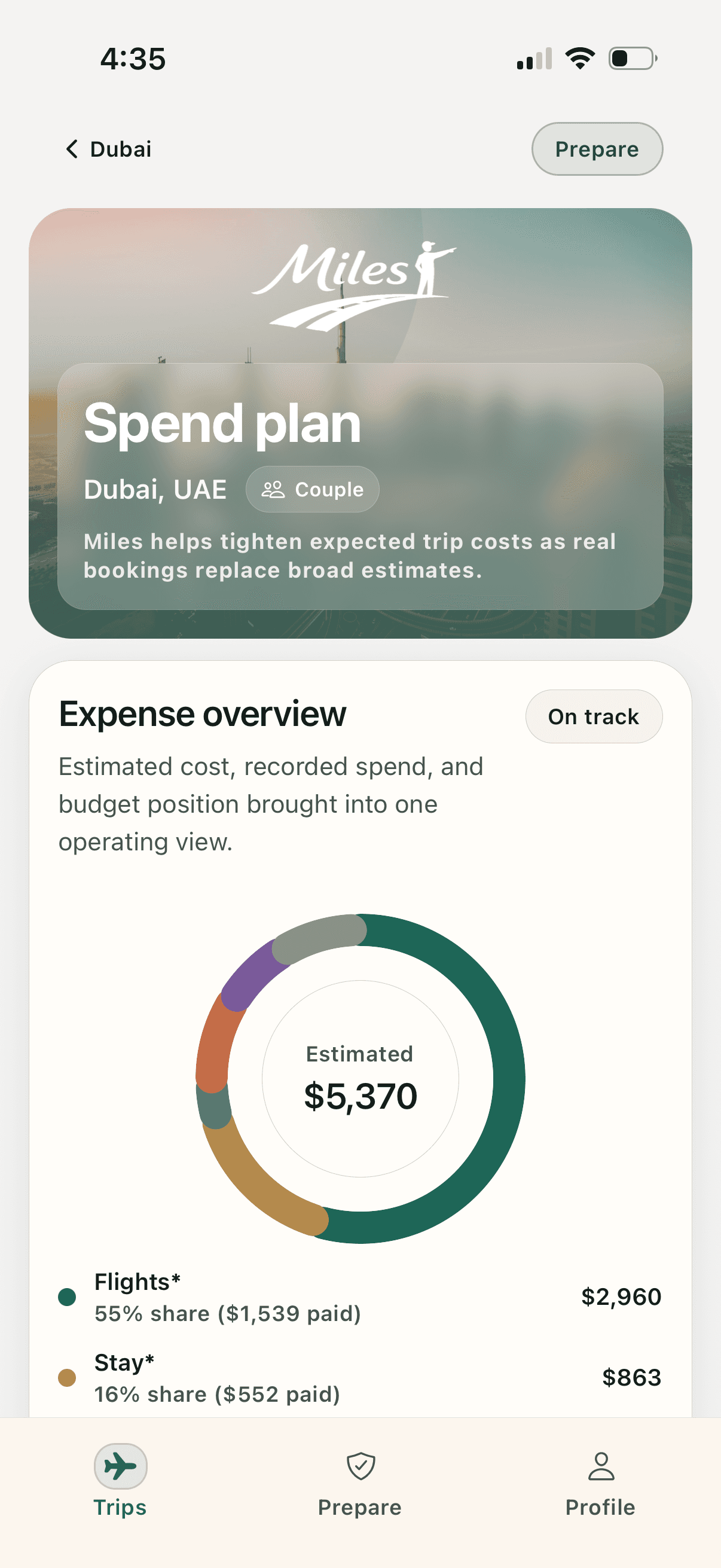Switch to the Profile tab label
This screenshot has width=721, height=1568.
pyautogui.click(x=600, y=1507)
